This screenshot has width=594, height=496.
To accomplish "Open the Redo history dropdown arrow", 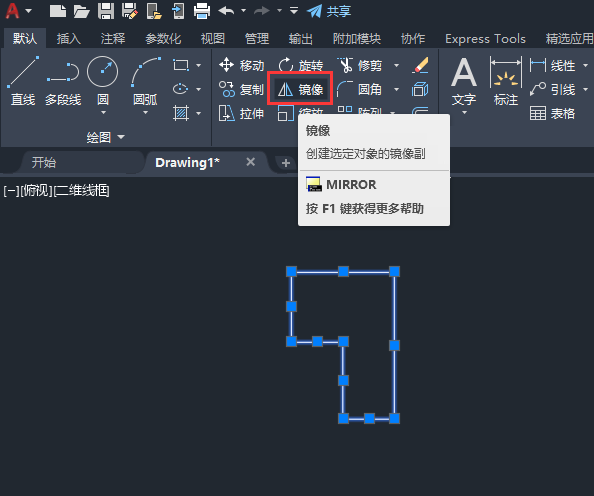I will tap(279, 11).
